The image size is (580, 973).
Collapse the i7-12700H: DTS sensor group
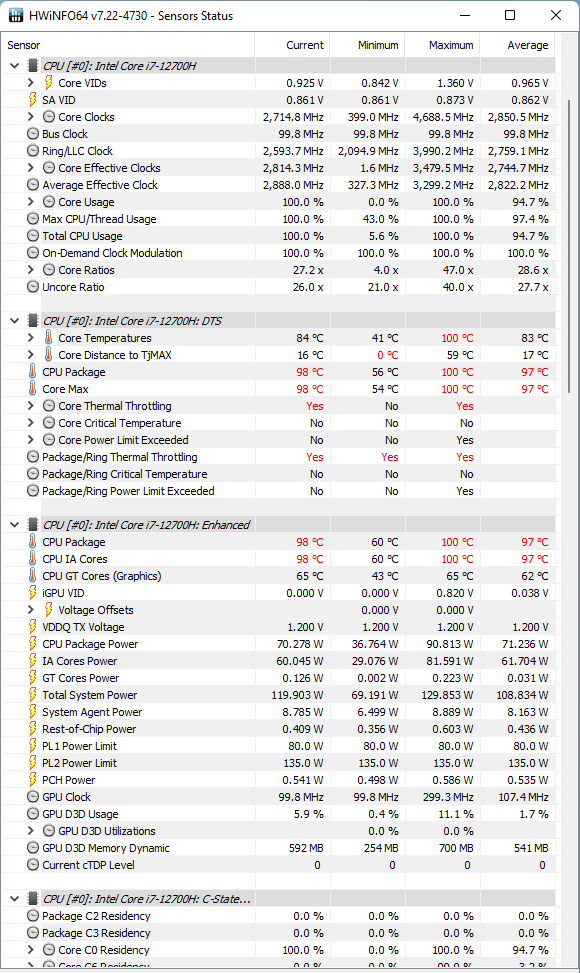click(14, 321)
